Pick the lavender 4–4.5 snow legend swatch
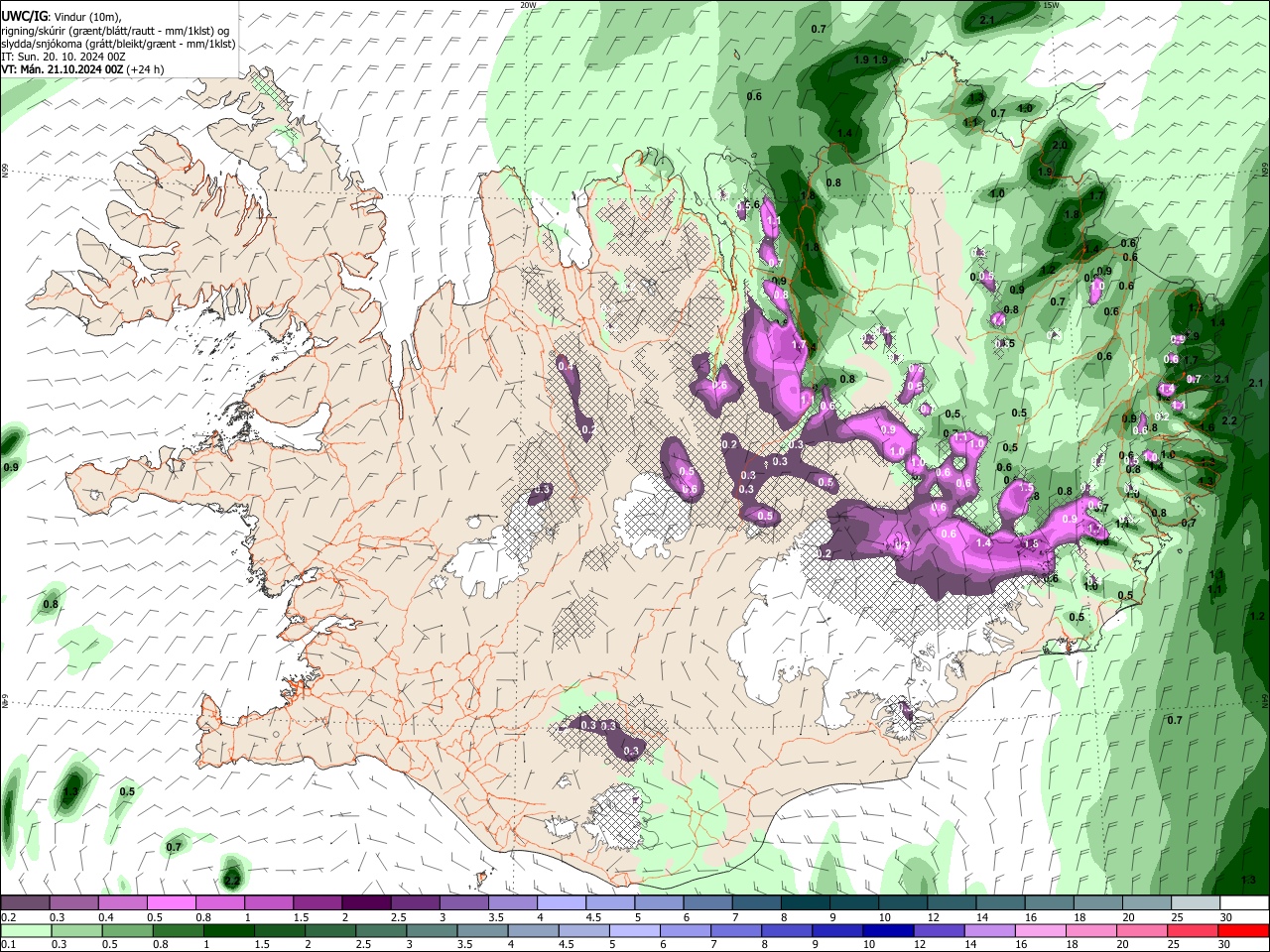 [560, 903]
